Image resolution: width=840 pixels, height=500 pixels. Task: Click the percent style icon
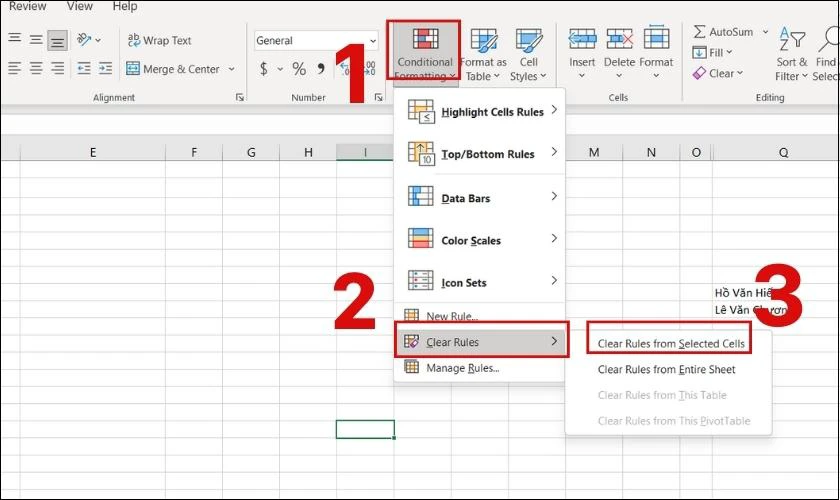299,69
